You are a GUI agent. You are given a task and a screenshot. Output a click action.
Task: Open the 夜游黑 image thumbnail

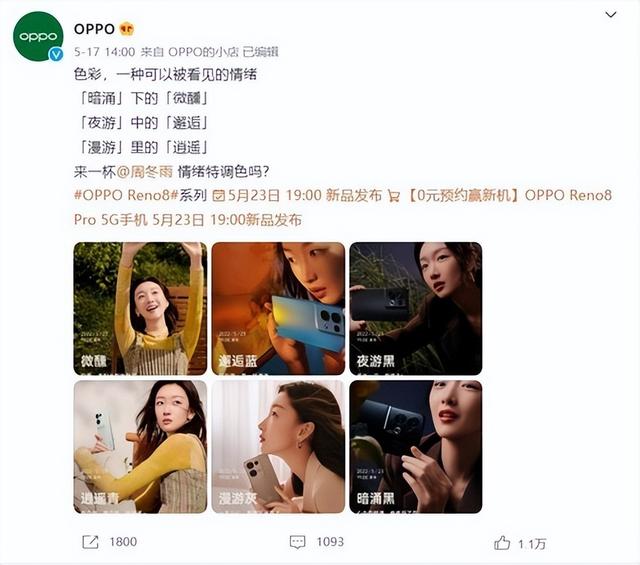pos(416,309)
